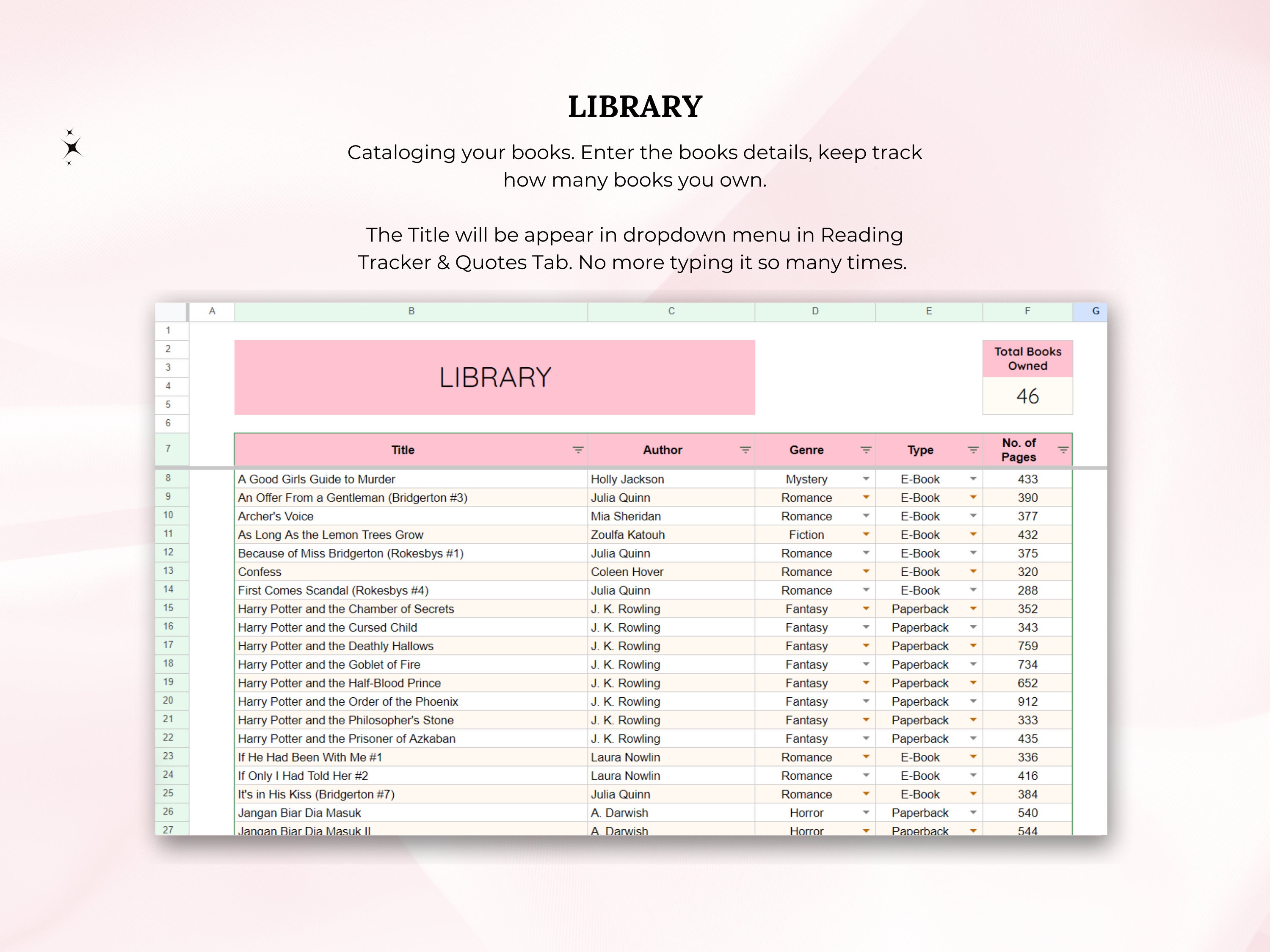Expand Type dropdown for Harry Potter and the Goblet of Fire
Image resolution: width=1270 pixels, height=952 pixels.
point(972,664)
